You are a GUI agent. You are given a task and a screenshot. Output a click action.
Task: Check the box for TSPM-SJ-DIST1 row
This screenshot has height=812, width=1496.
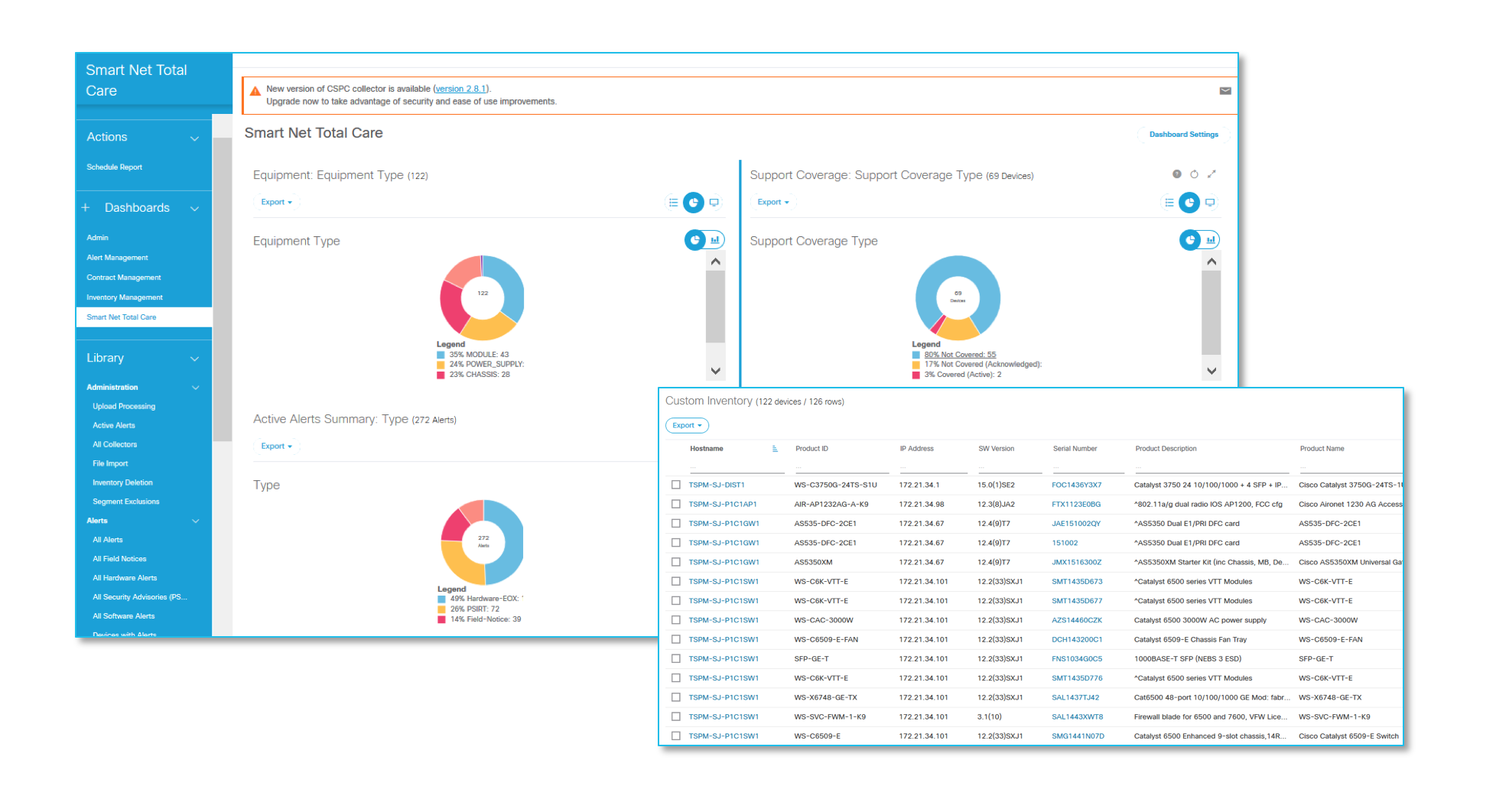pyautogui.click(x=675, y=485)
